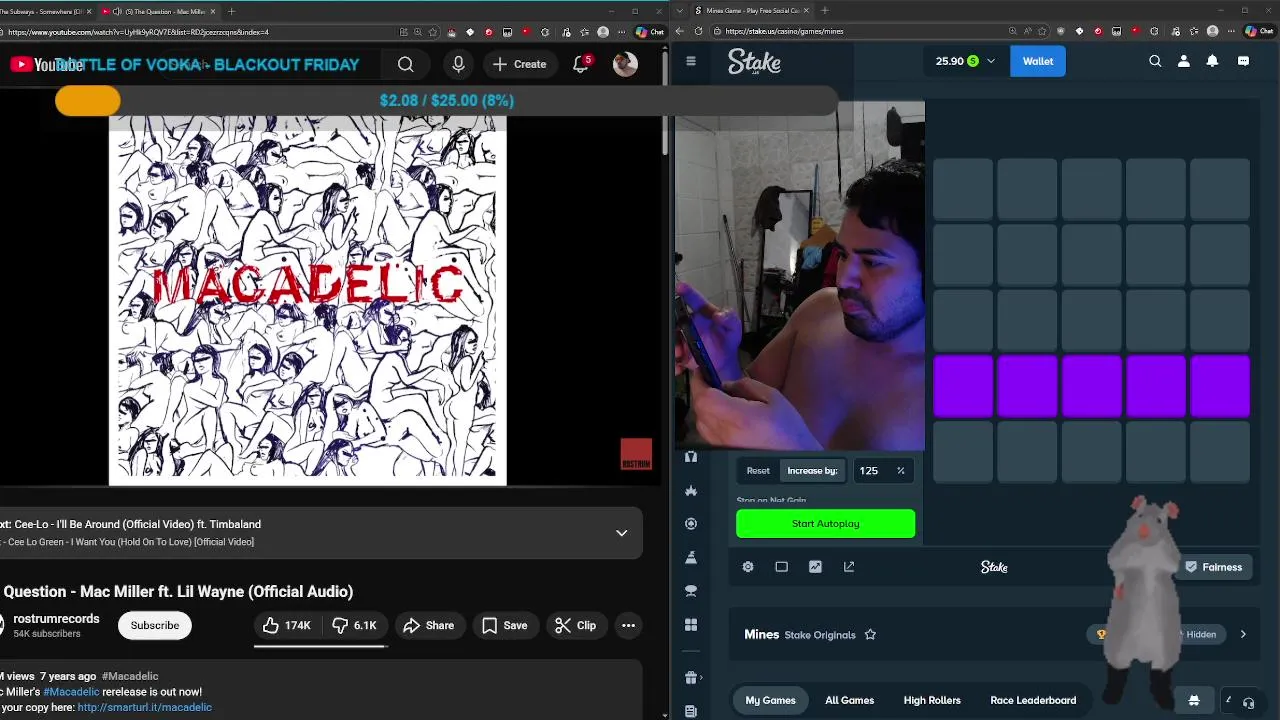
Task: Open new tab in YouTube browser window
Action: [x=231, y=11]
